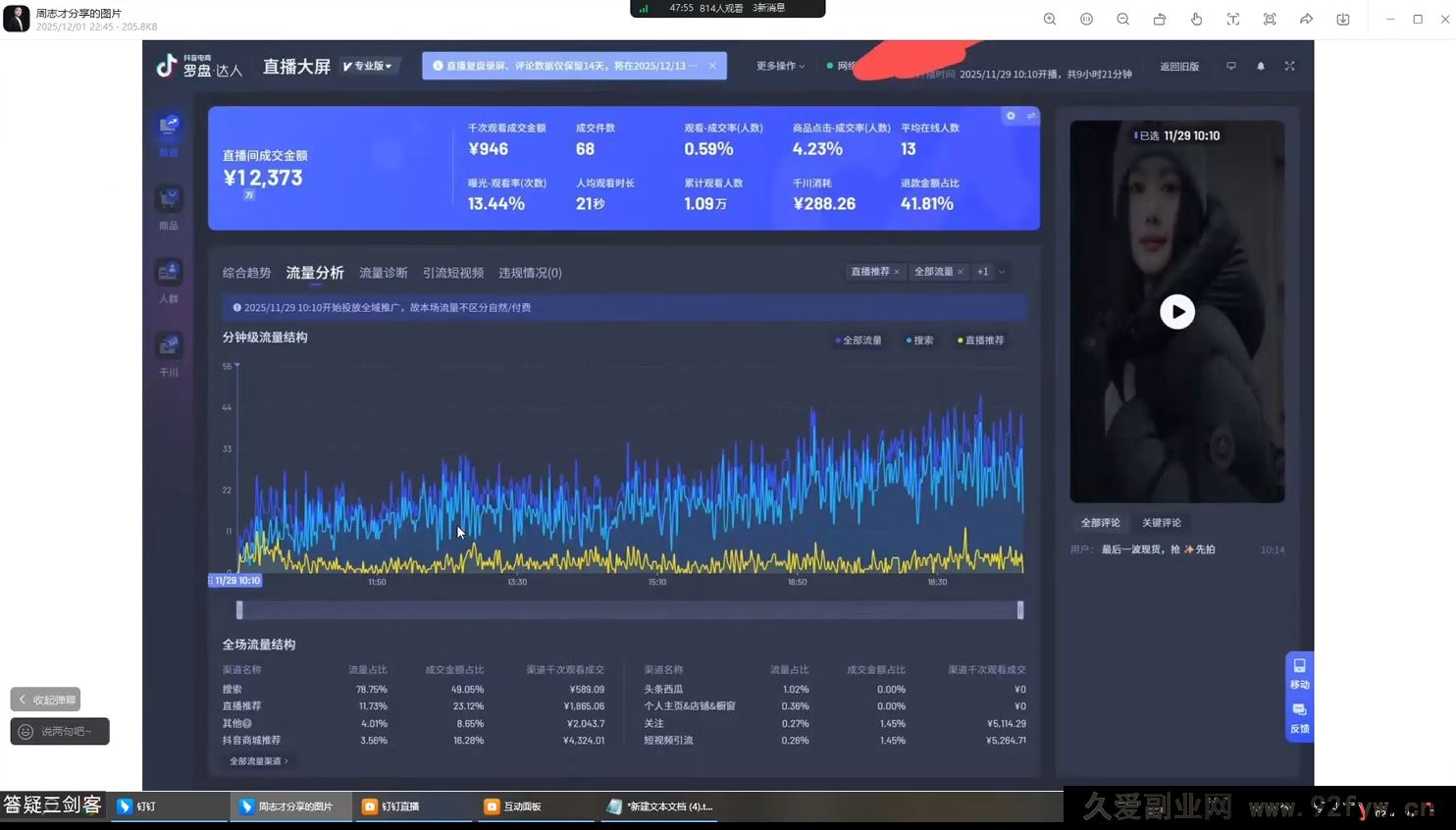Viewport: 1456px width, 830px height.
Task: Click the 返回旧版 link
Action: [x=1179, y=67]
